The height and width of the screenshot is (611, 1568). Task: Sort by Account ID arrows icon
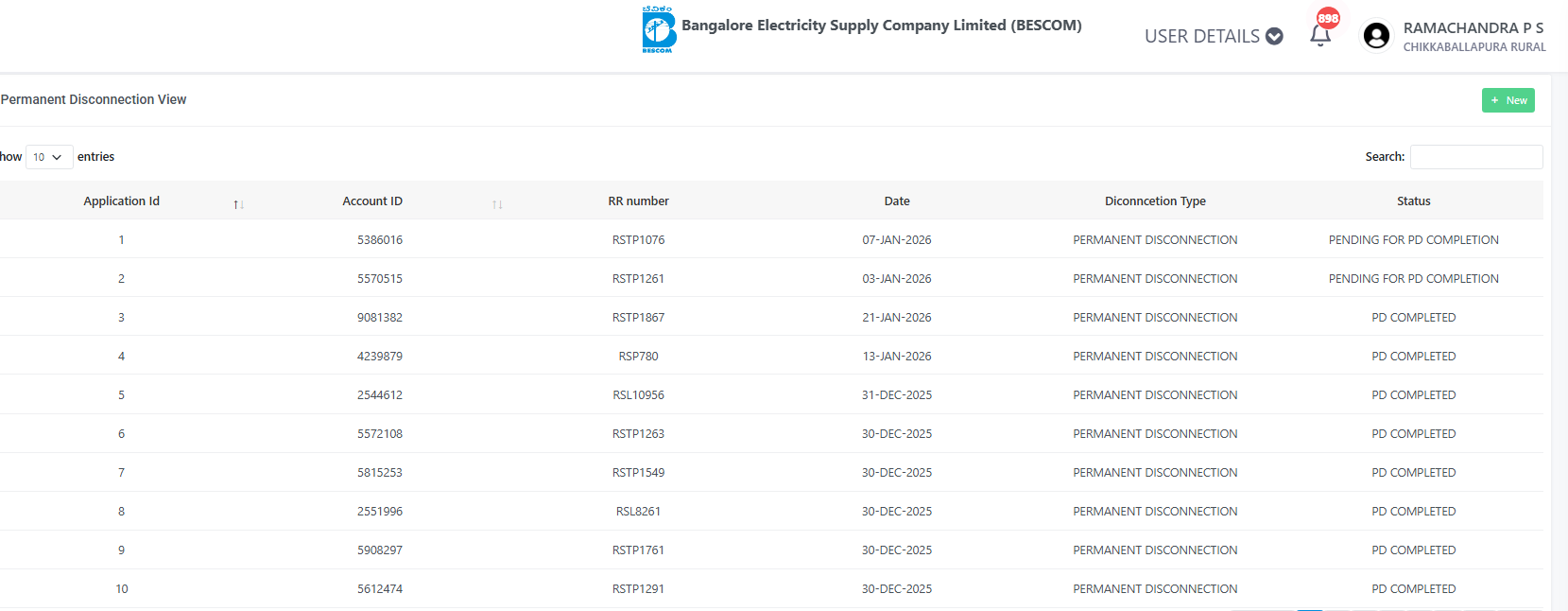pyautogui.click(x=497, y=204)
